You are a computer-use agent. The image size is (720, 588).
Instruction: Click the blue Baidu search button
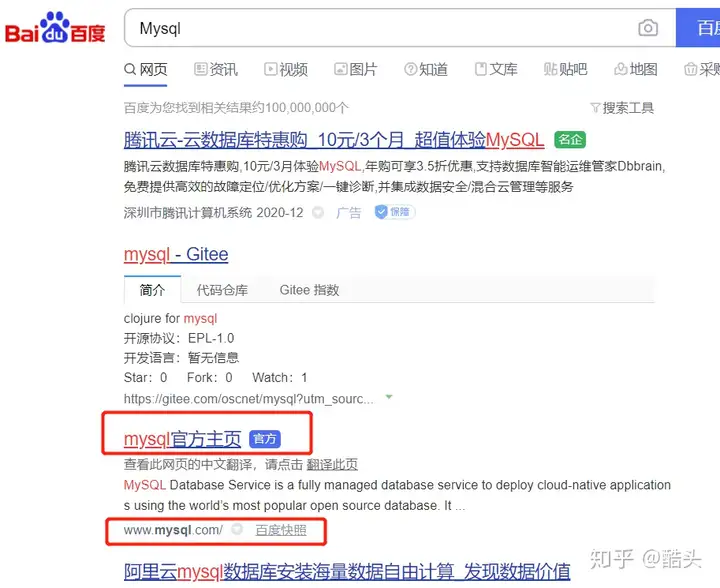[x=698, y=28]
